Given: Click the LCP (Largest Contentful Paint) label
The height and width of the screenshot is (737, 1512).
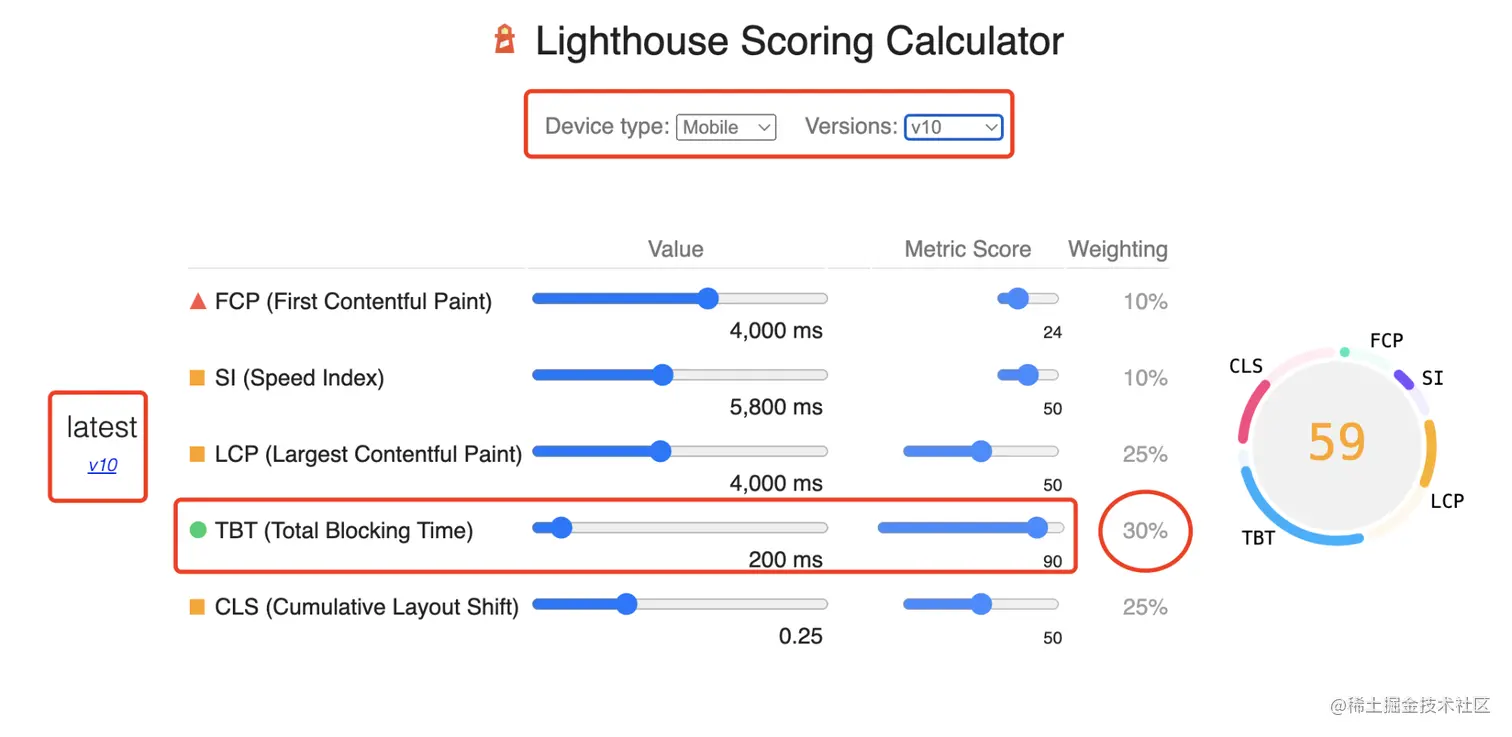Looking at the screenshot, I should point(368,454).
